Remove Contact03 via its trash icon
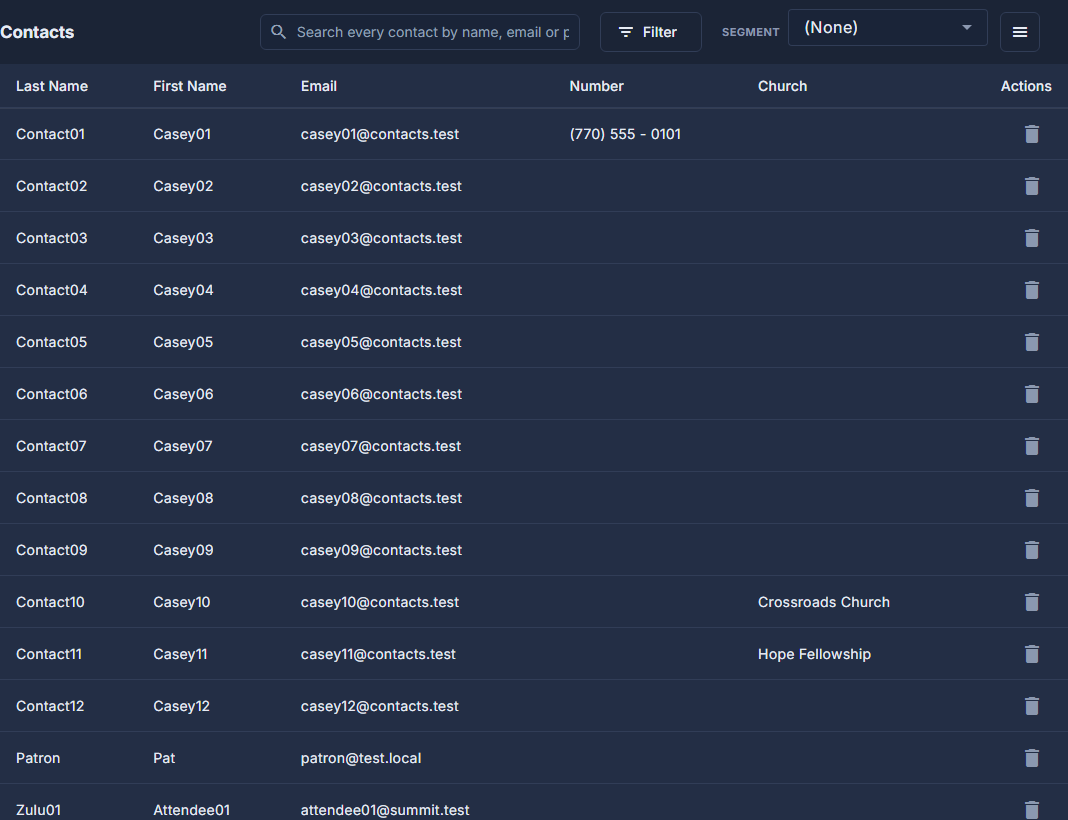The image size is (1068, 820). pos(1031,238)
